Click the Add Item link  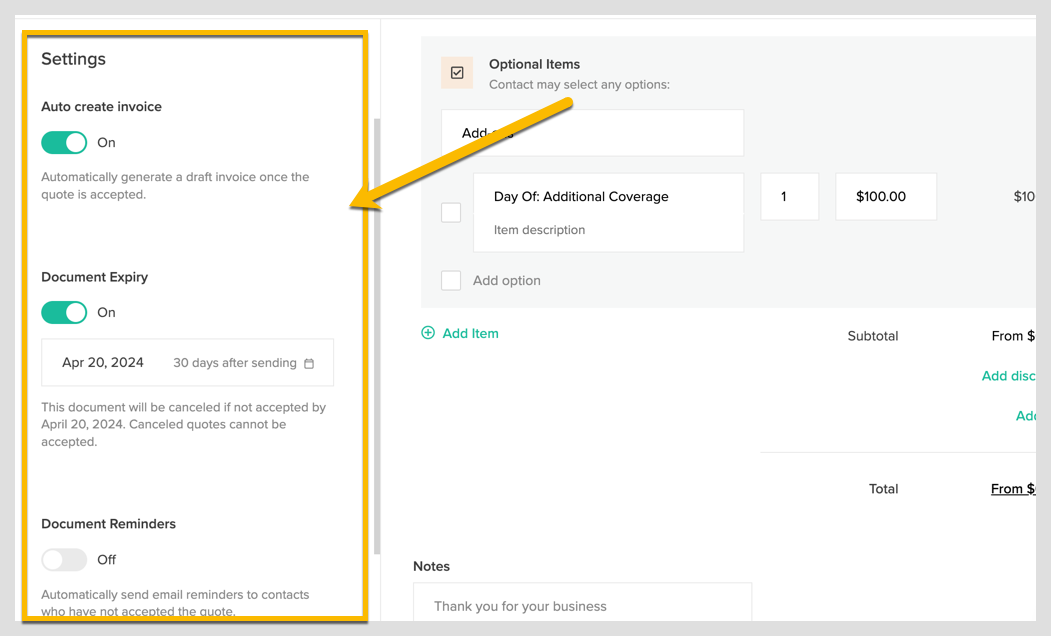[470, 333]
